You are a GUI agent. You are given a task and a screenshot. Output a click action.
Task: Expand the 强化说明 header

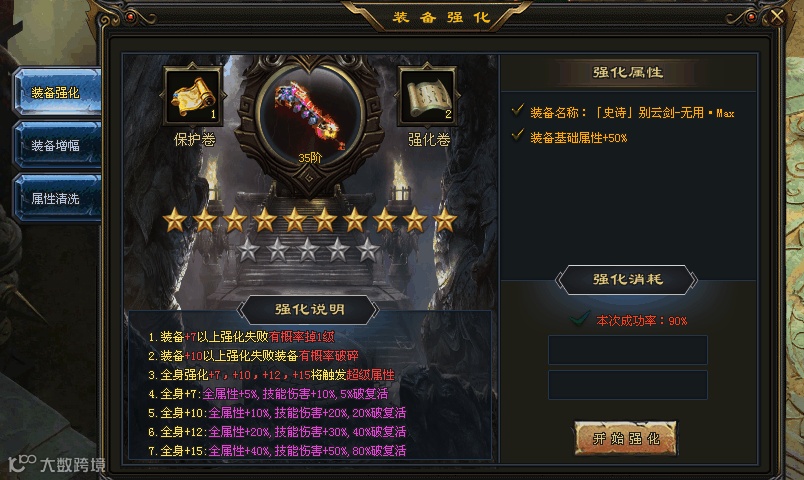(309, 309)
